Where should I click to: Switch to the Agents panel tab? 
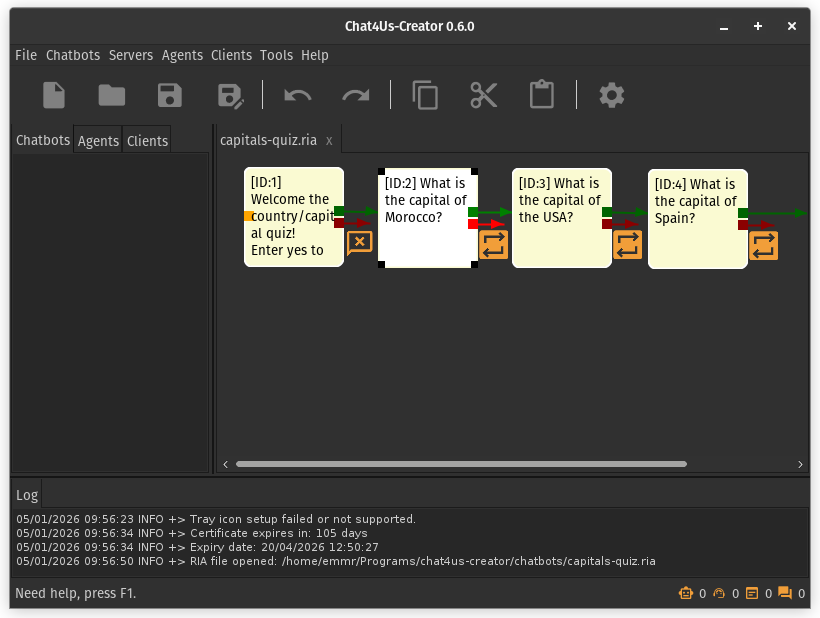pyautogui.click(x=98, y=141)
